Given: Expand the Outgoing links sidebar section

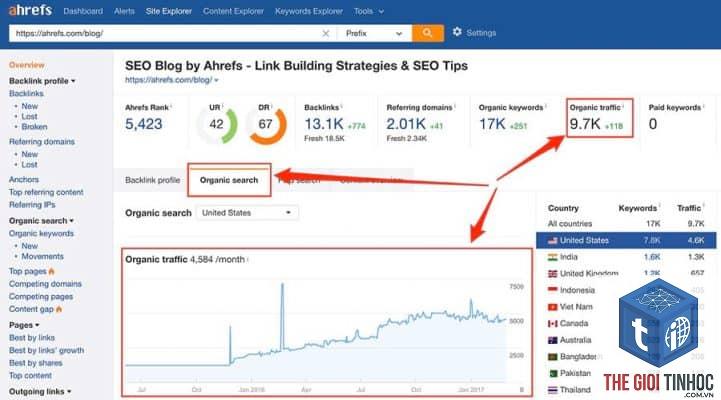Looking at the screenshot, I should point(40,392).
